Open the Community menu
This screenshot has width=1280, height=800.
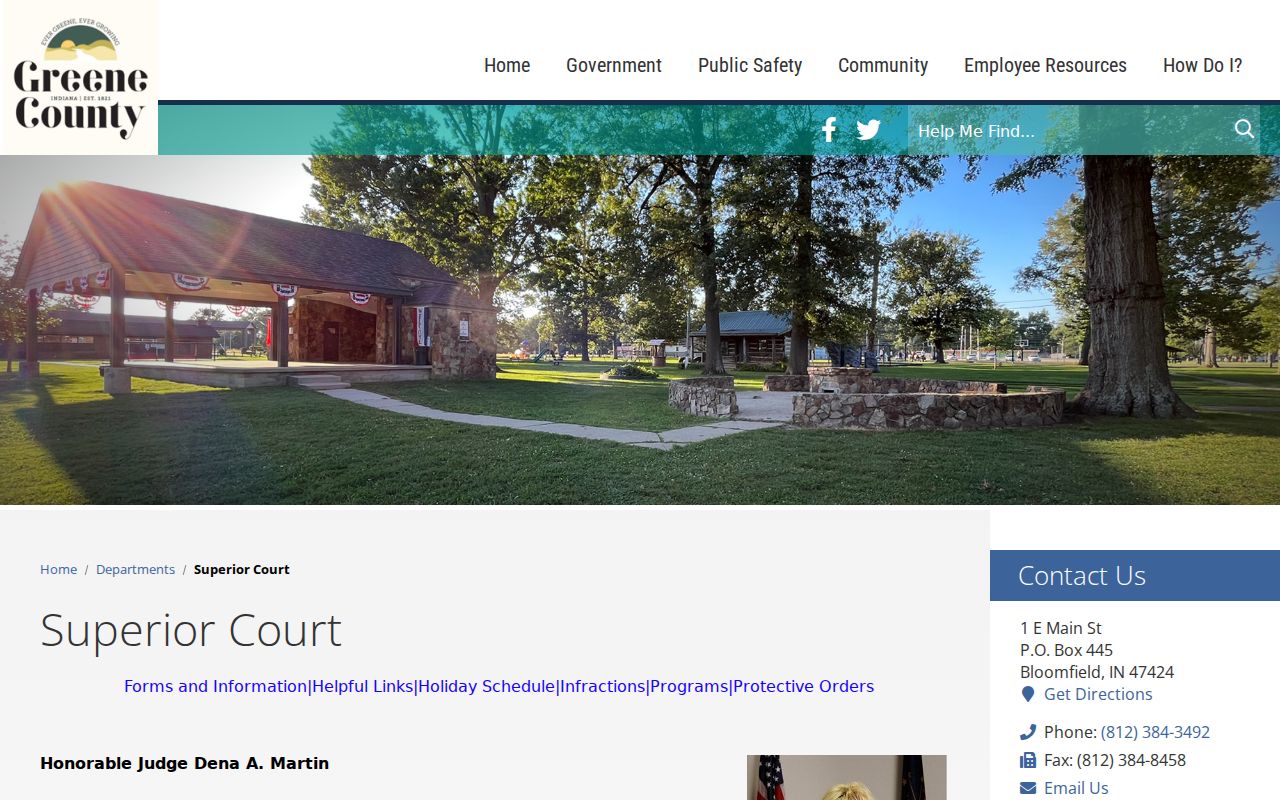click(883, 65)
